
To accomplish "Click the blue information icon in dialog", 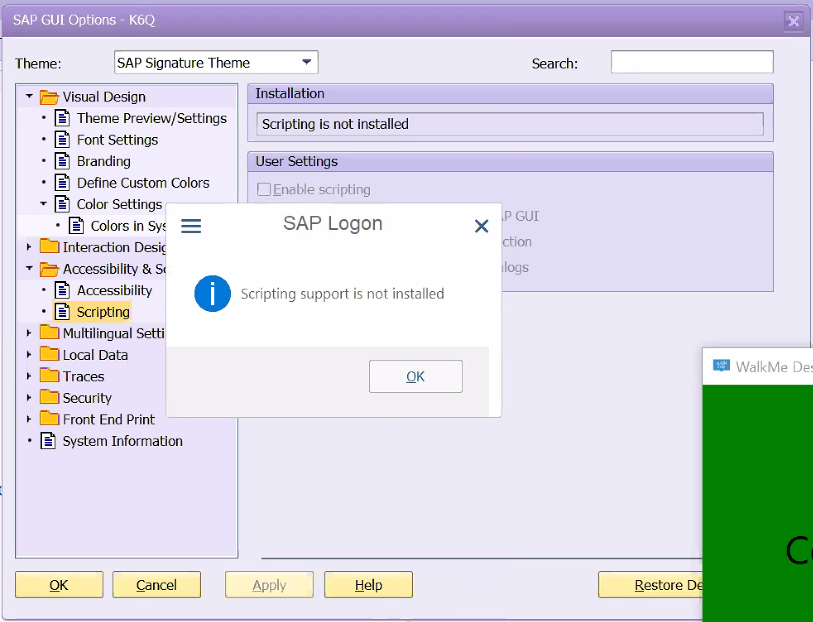I will pos(213,294).
